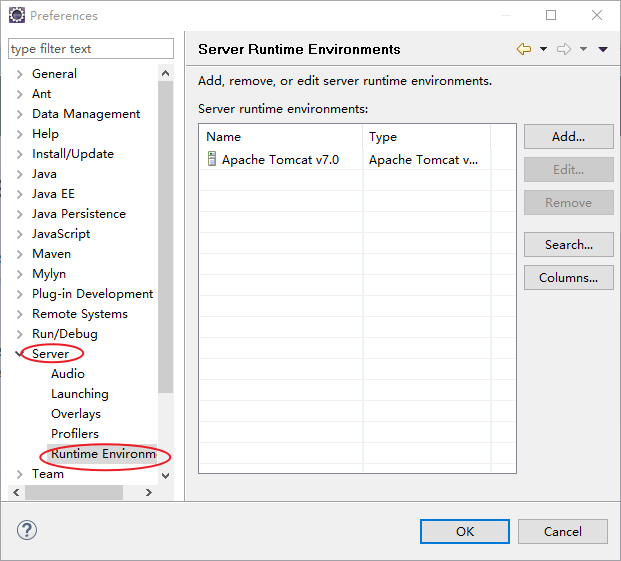621x561 pixels.
Task: Select the General tree item
Action: click(54, 74)
